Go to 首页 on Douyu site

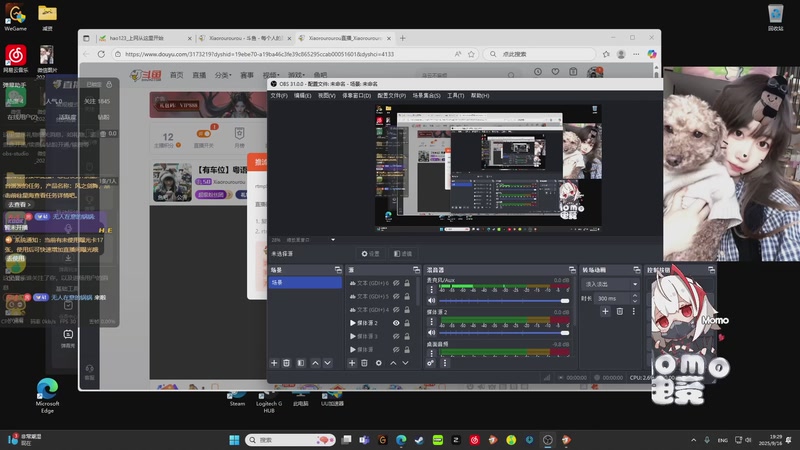[177, 75]
